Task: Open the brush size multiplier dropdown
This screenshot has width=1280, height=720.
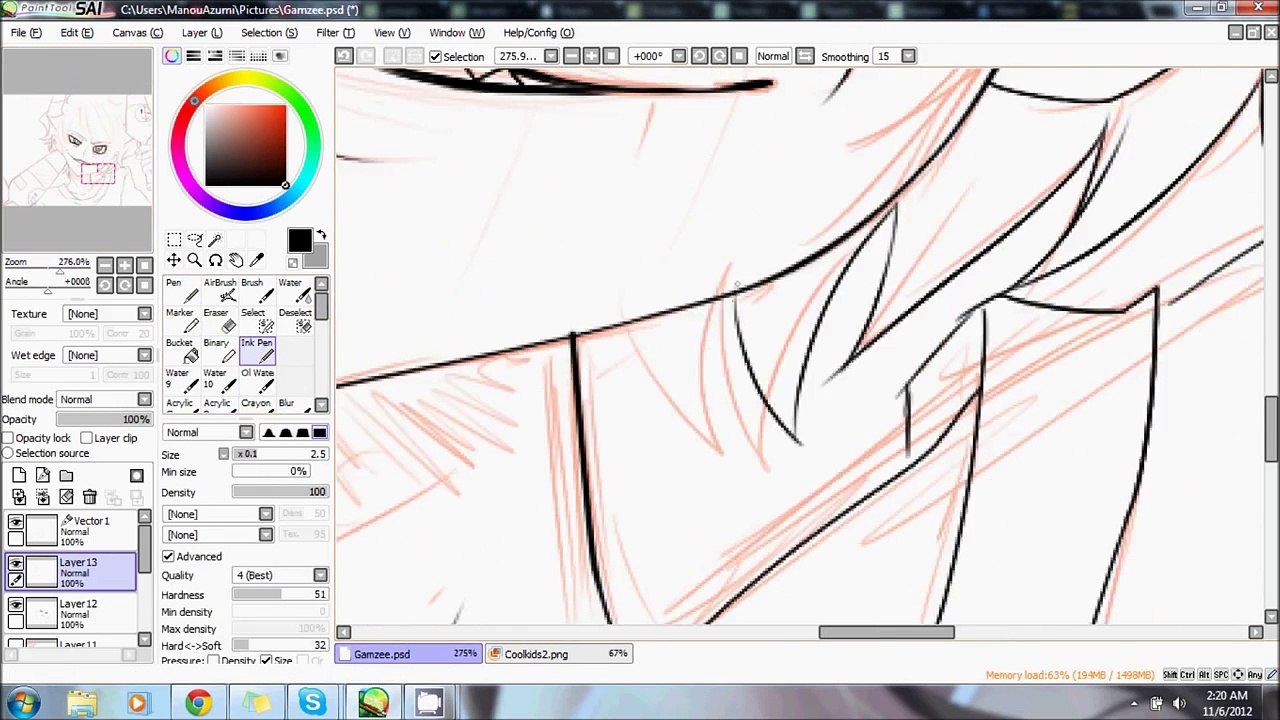Action: click(223, 454)
